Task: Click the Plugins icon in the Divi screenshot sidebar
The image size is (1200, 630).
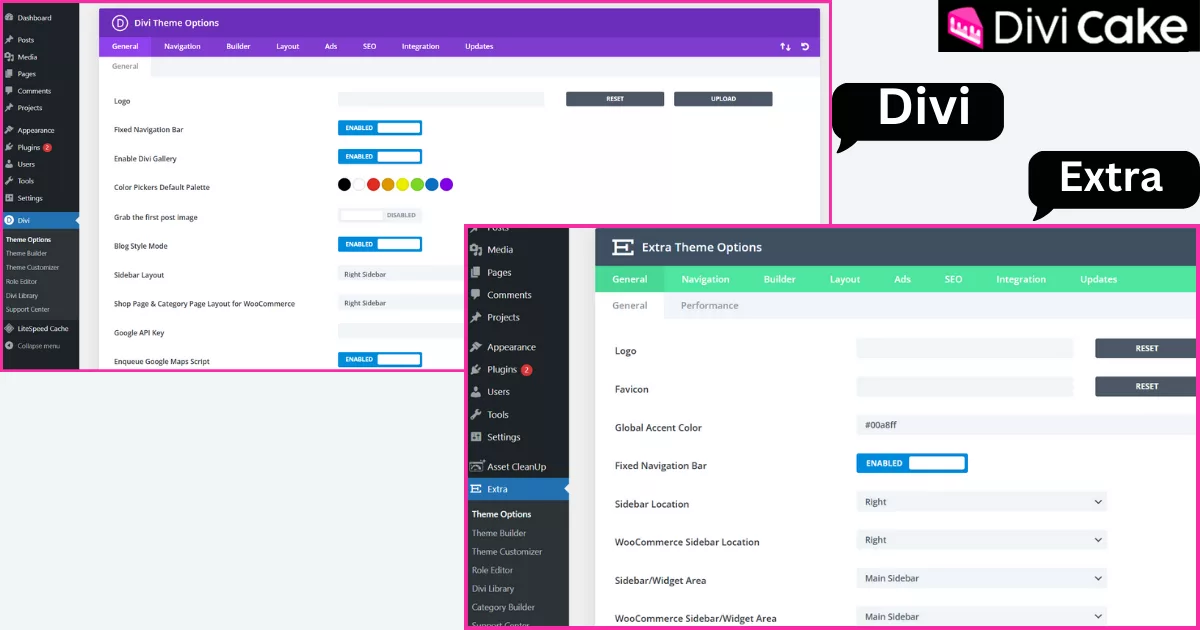Action: coord(9,147)
